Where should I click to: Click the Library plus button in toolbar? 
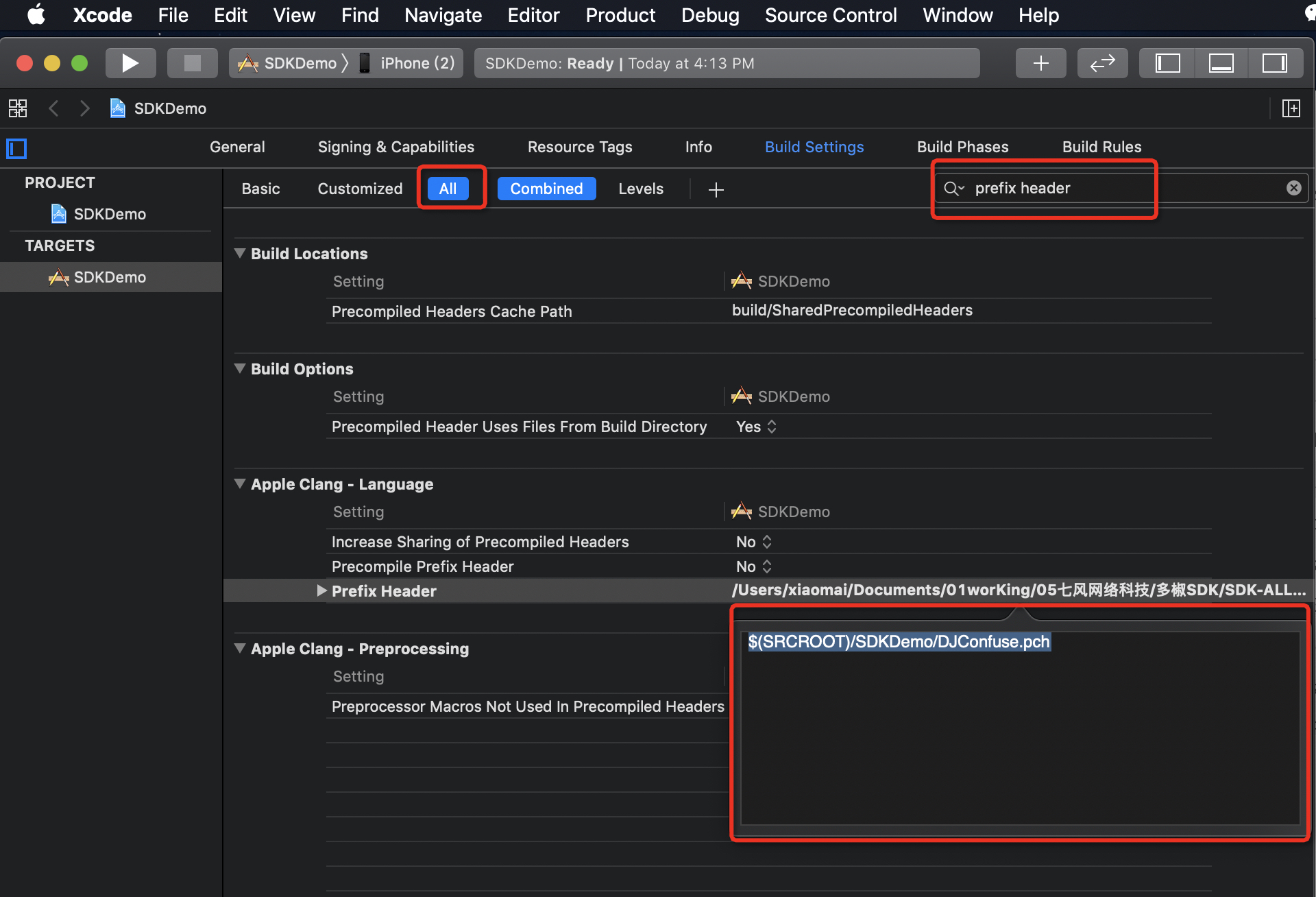point(1040,63)
